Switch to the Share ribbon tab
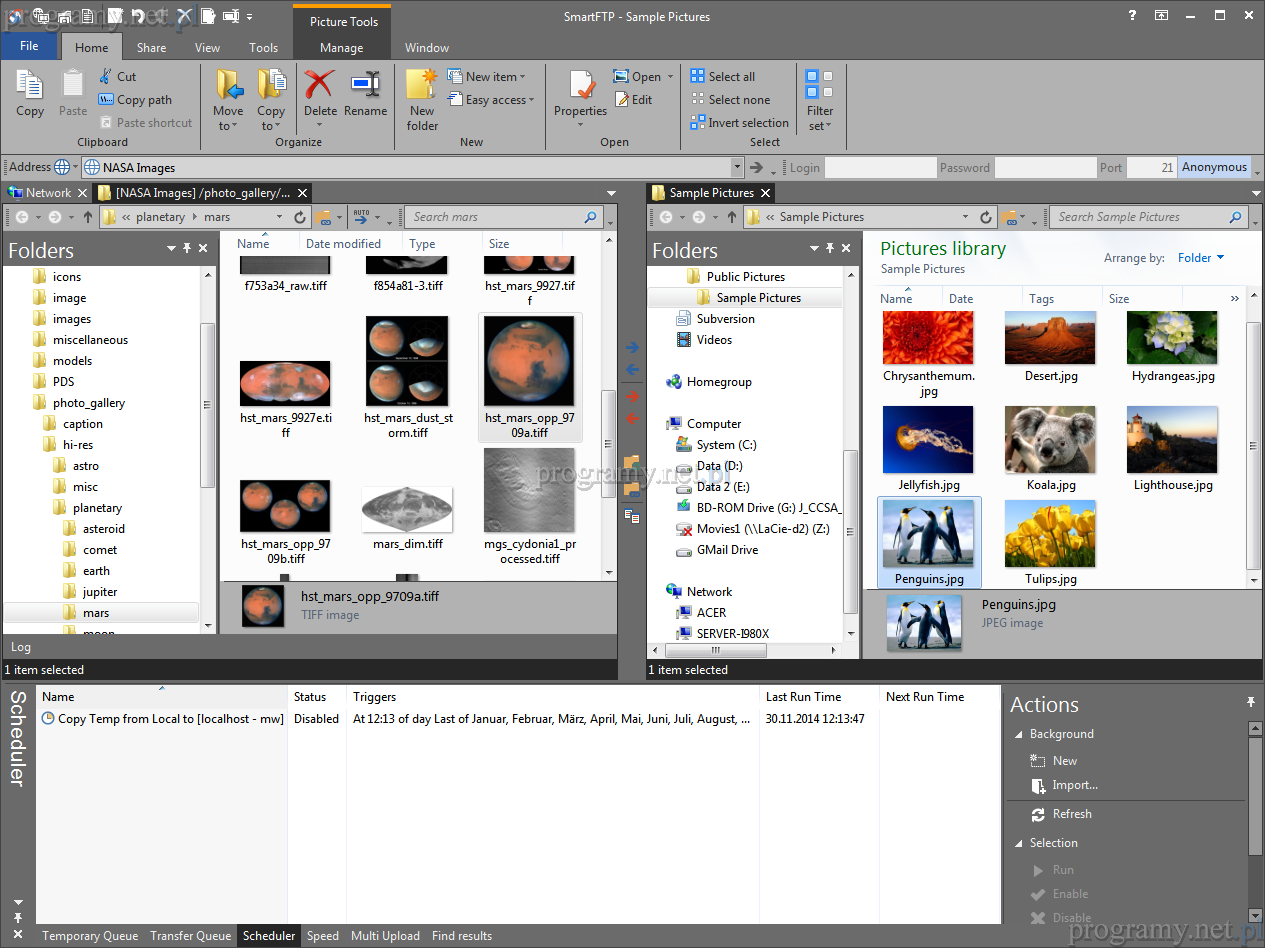The image size is (1265, 948). tap(152, 47)
